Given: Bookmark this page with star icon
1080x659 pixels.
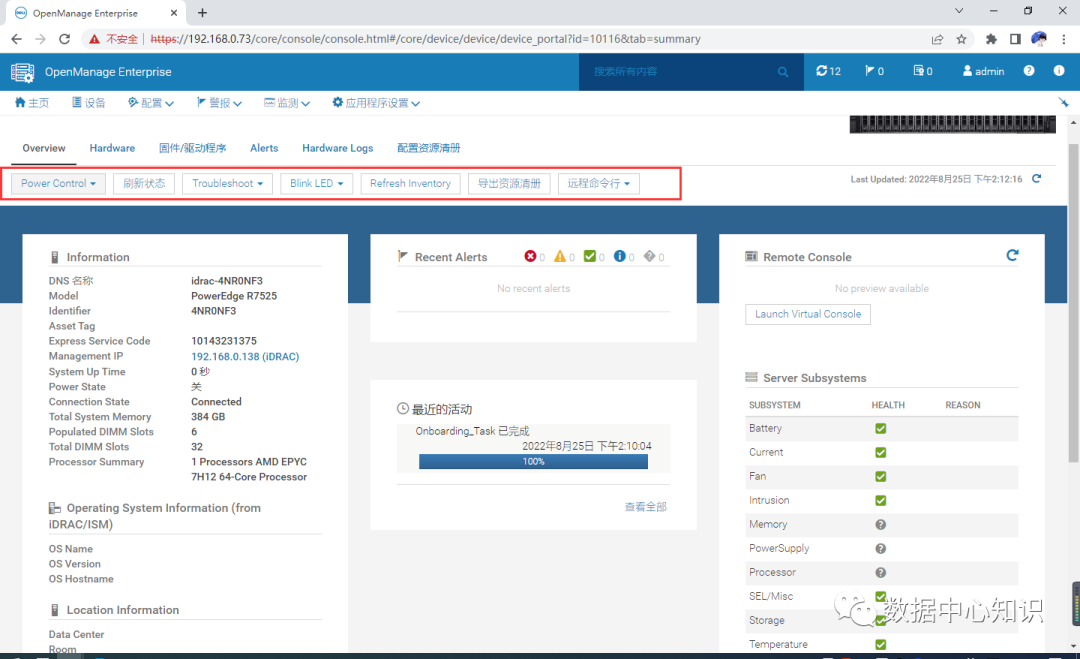Looking at the screenshot, I should tap(962, 39).
